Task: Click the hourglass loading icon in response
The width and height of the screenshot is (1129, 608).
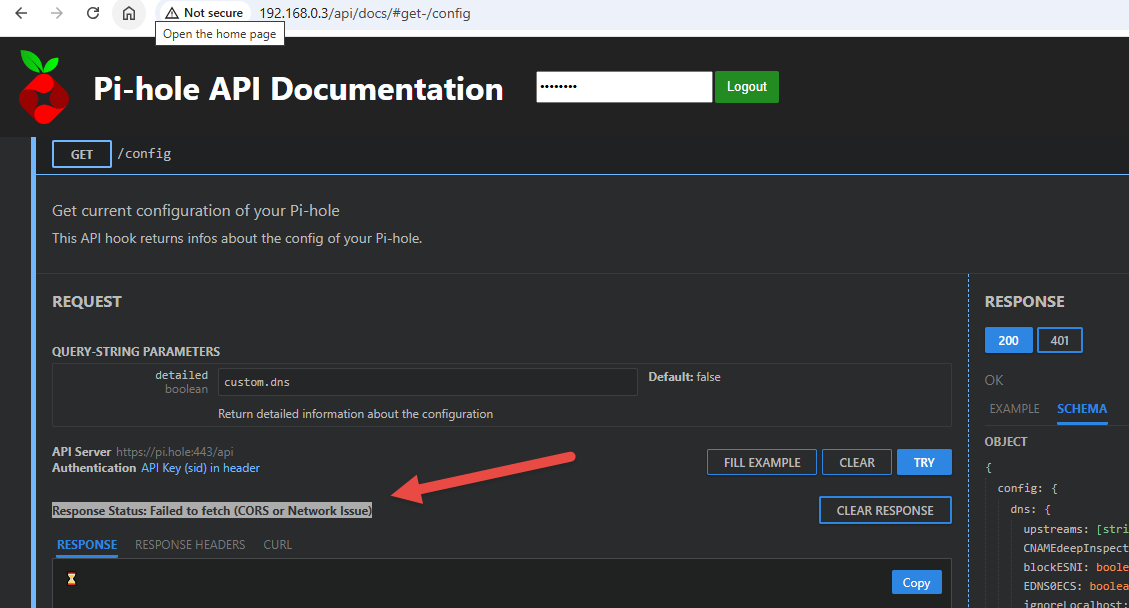Action: 71,579
